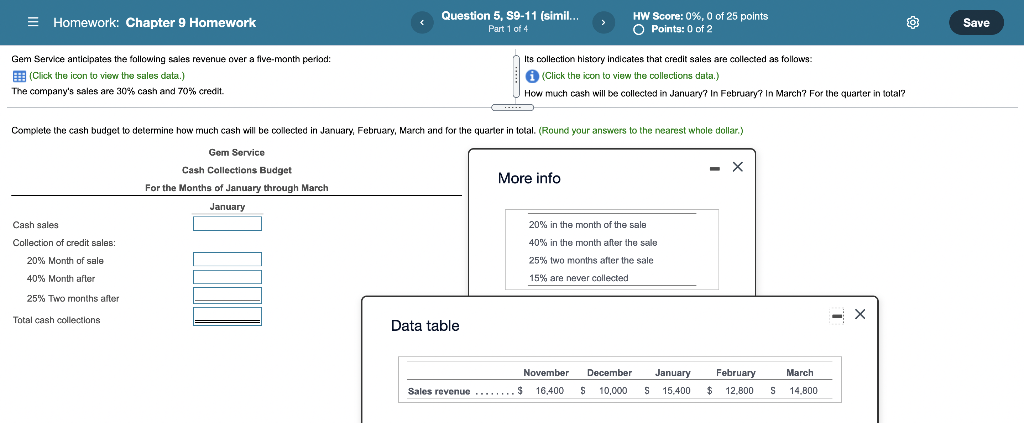
Task: Click the 20% in the month of the sale row
Action: point(587,225)
